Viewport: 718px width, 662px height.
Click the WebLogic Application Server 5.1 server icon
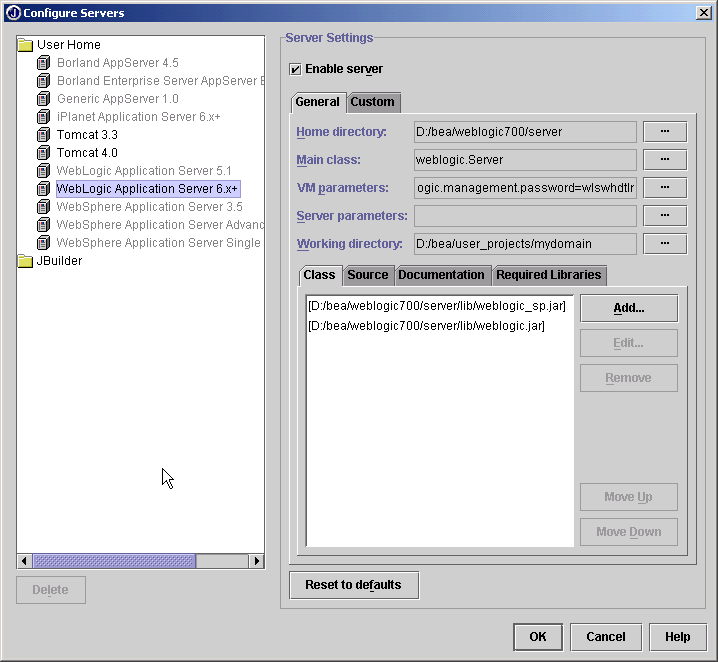point(44,171)
